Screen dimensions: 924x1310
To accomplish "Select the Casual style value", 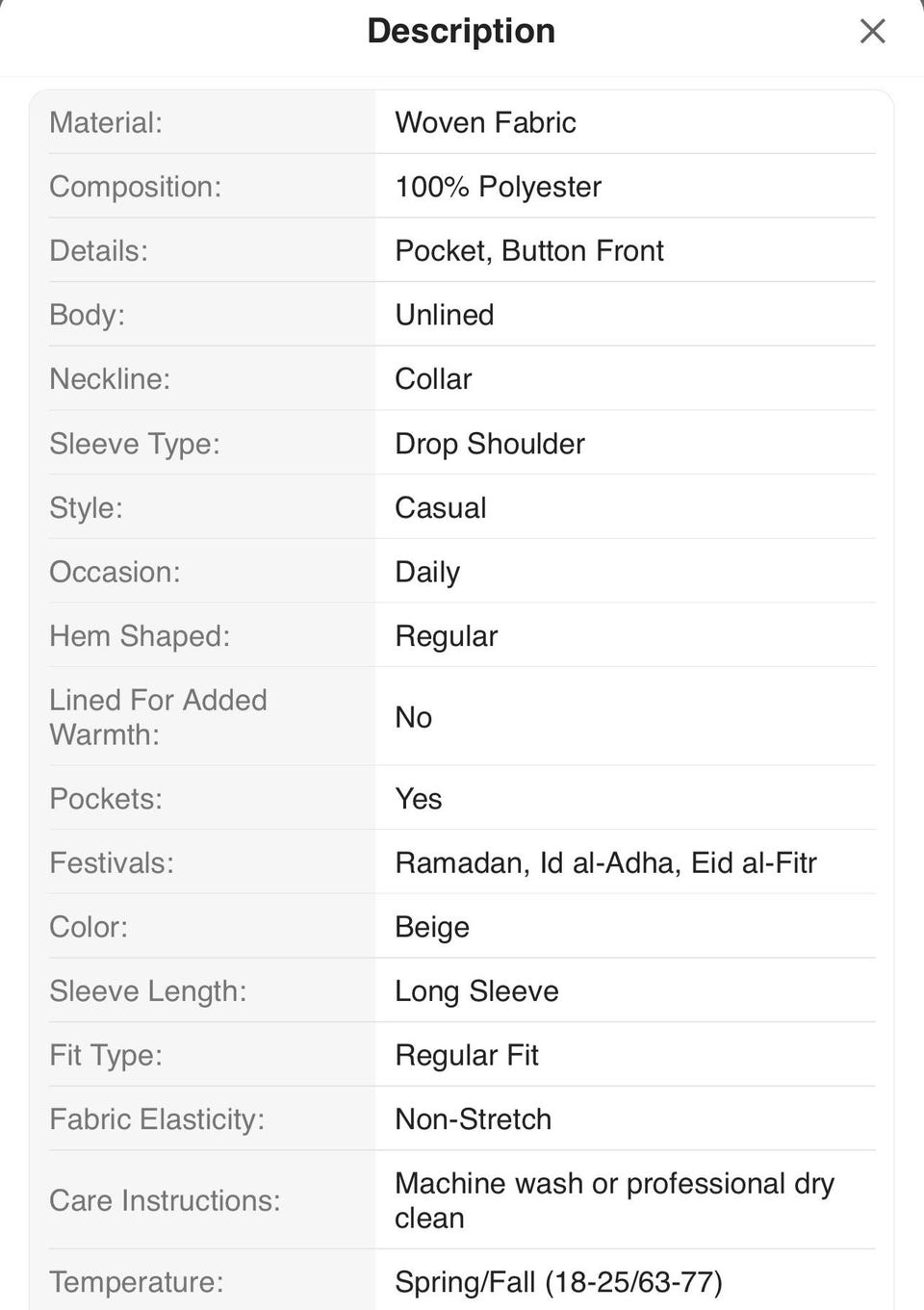I will (440, 508).
